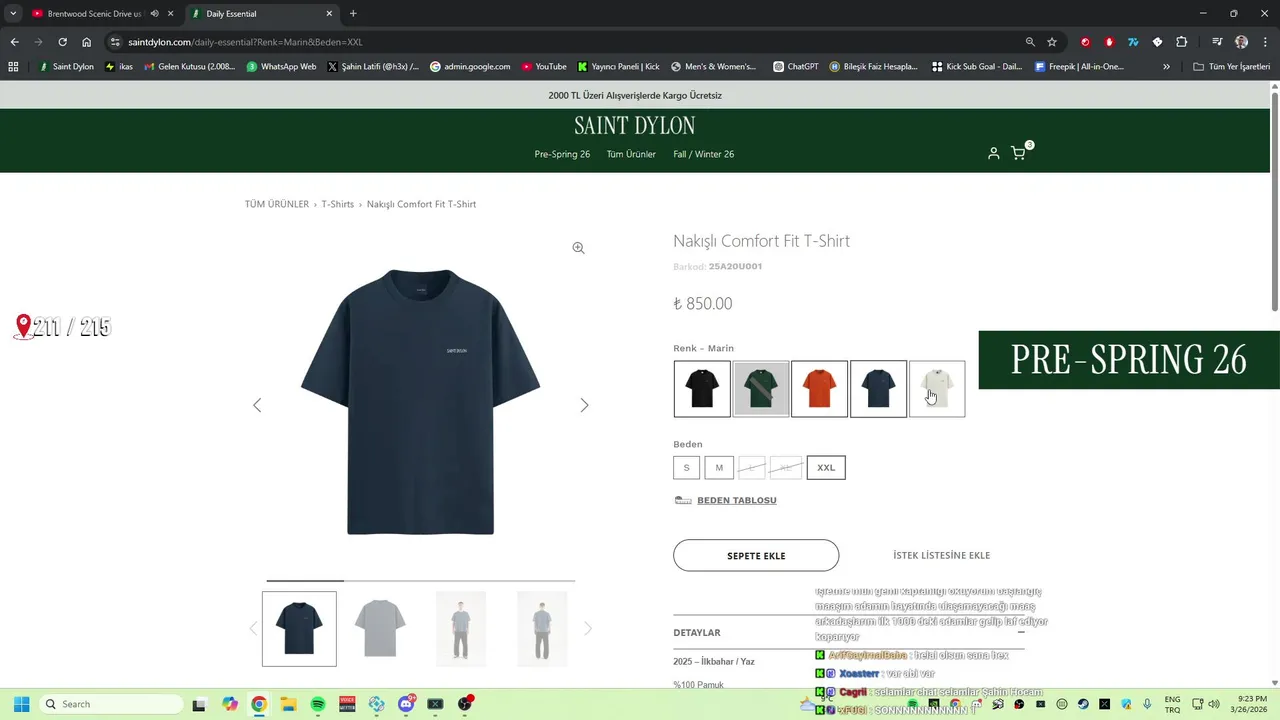Image resolution: width=1280 pixels, height=720 pixels.
Task: Select the navy t-shirt thumbnail
Action: 299,629
